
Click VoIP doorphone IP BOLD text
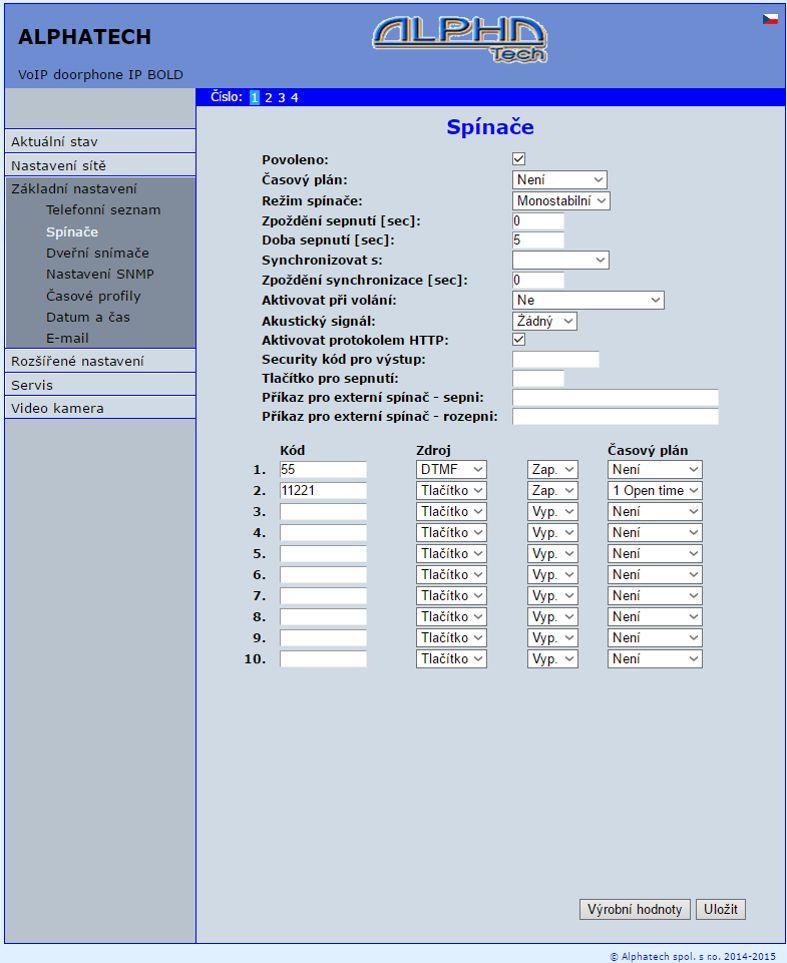pyautogui.click(x=101, y=75)
